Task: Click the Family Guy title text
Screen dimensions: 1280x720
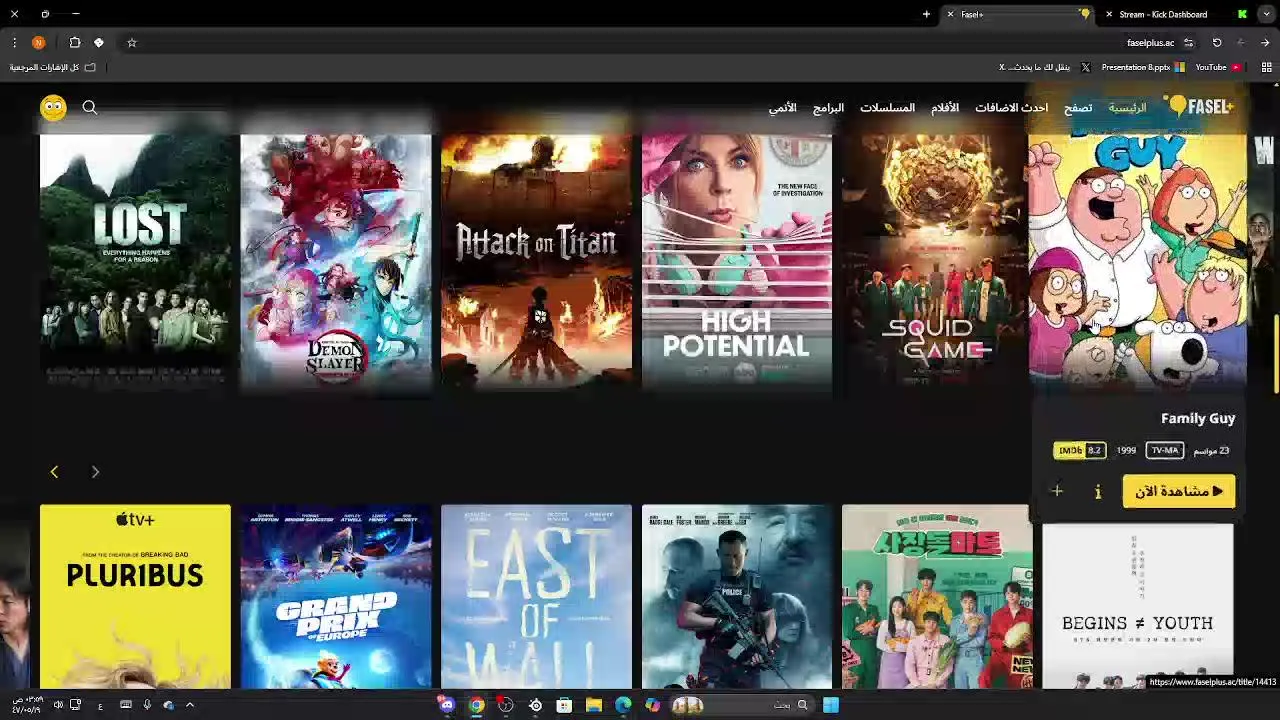Action: click(1198, 418)
